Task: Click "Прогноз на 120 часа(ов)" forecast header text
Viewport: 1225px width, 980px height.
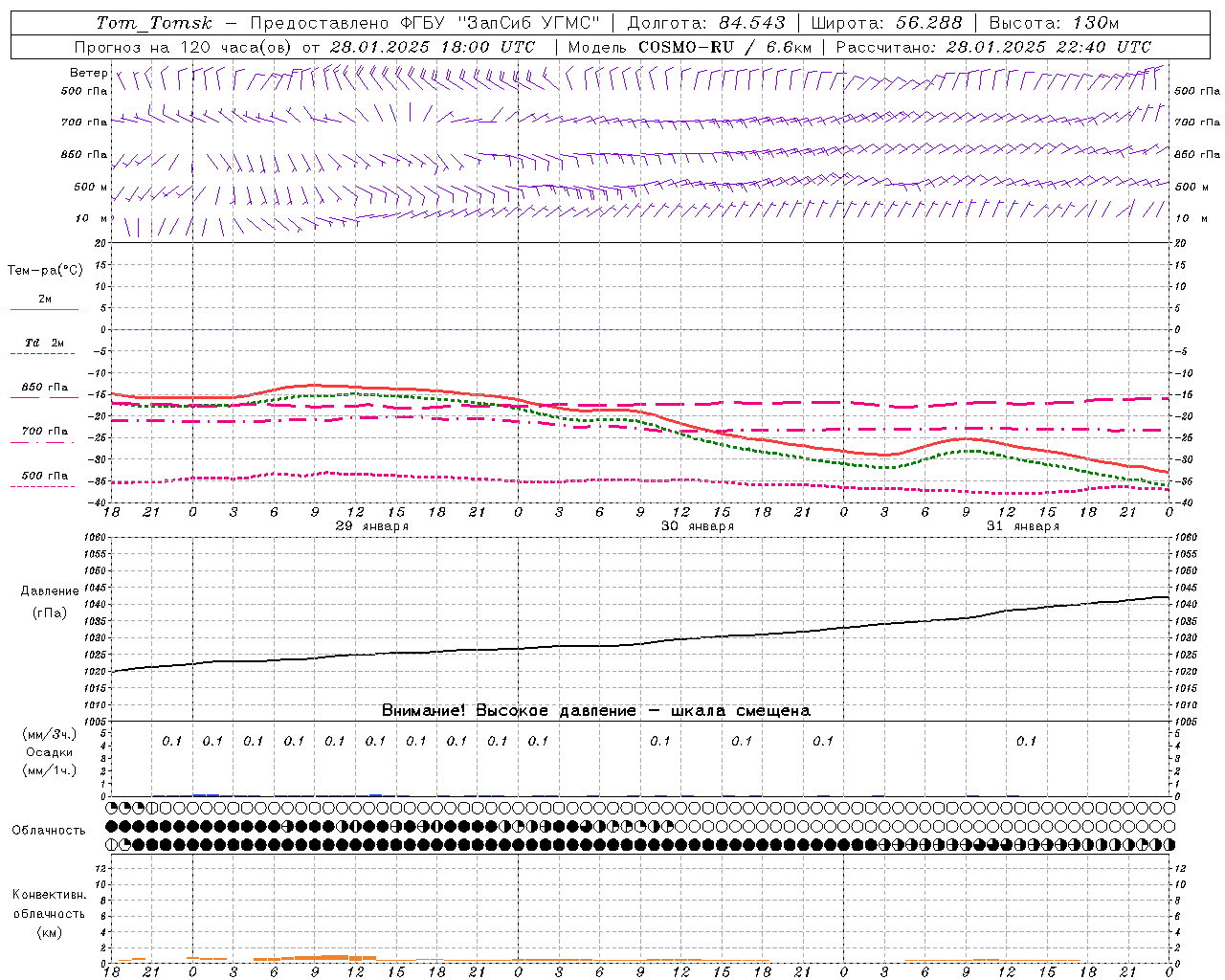Action: point(184,47)
